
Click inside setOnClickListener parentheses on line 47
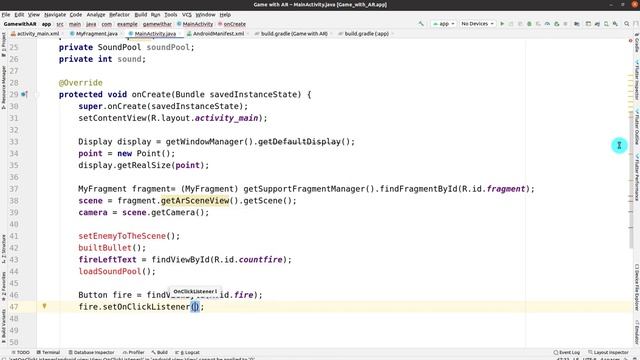[195, 307]
